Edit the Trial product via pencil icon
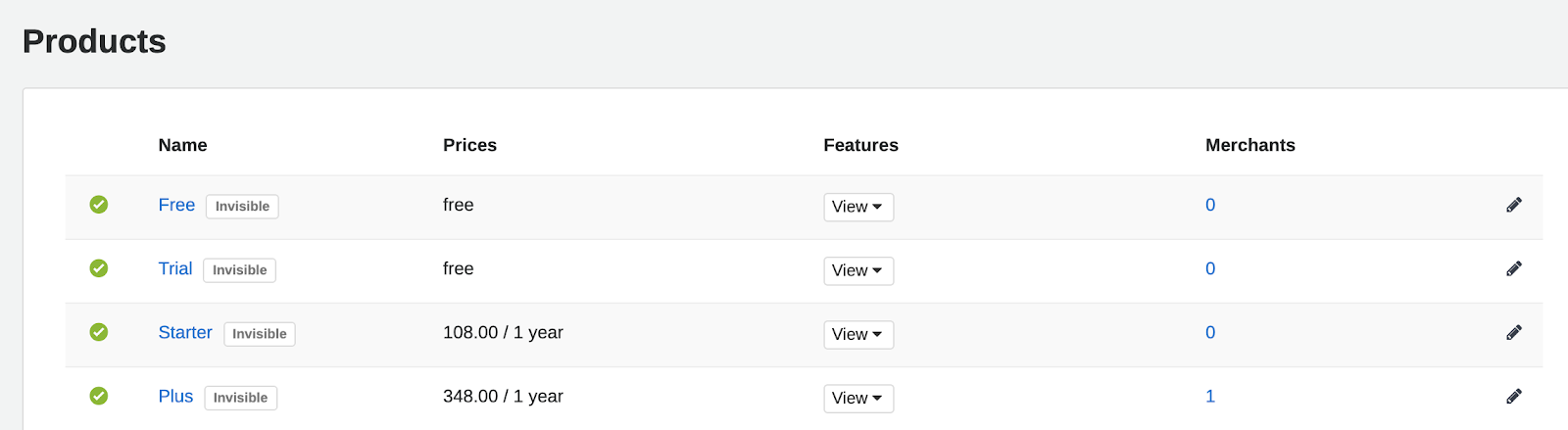Viewport: 1568px width, 430px height. coord(1514,268)
